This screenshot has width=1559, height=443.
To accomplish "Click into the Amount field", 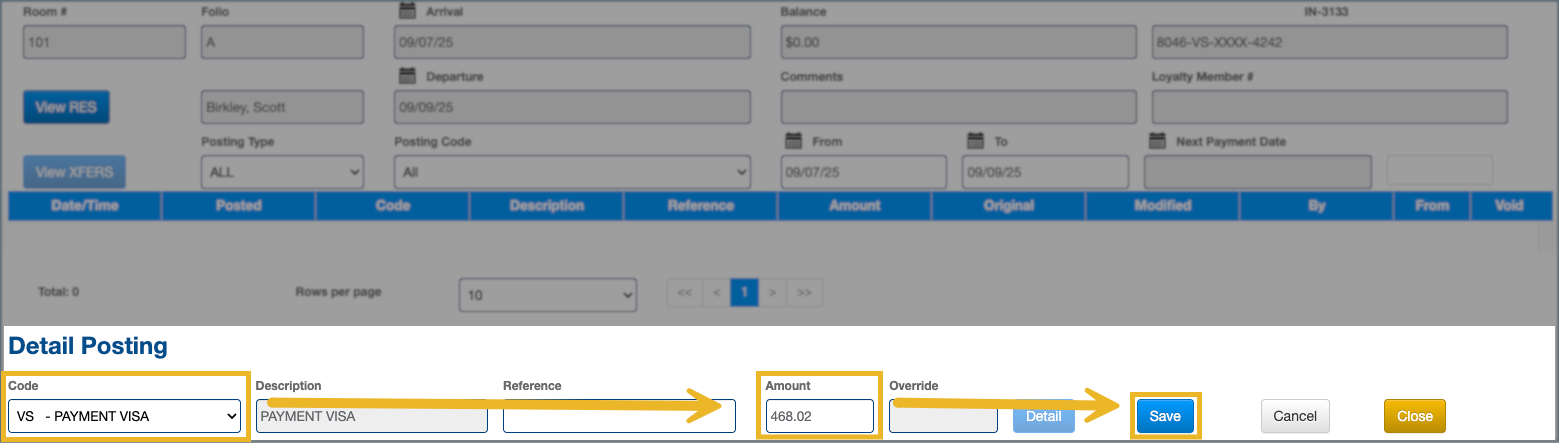I will (819, 416).
